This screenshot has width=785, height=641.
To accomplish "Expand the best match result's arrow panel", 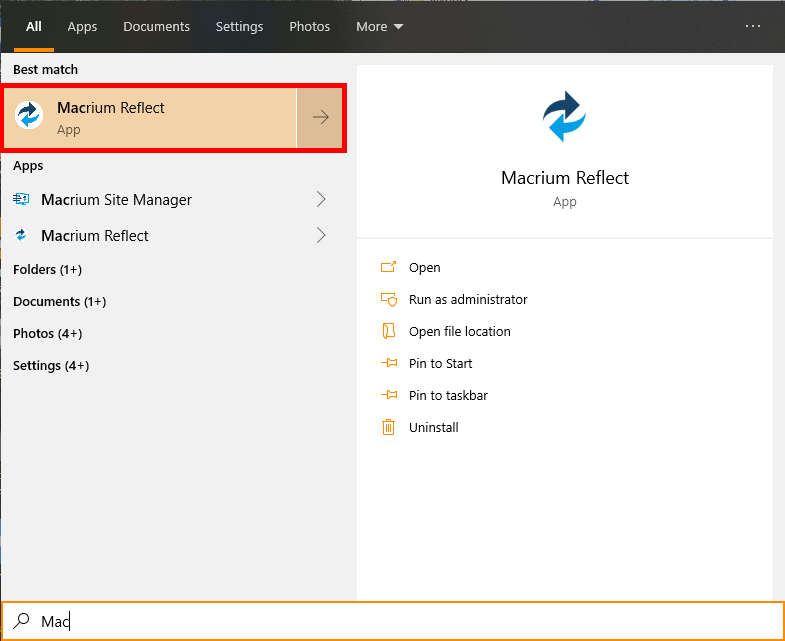I will point(320,118).
